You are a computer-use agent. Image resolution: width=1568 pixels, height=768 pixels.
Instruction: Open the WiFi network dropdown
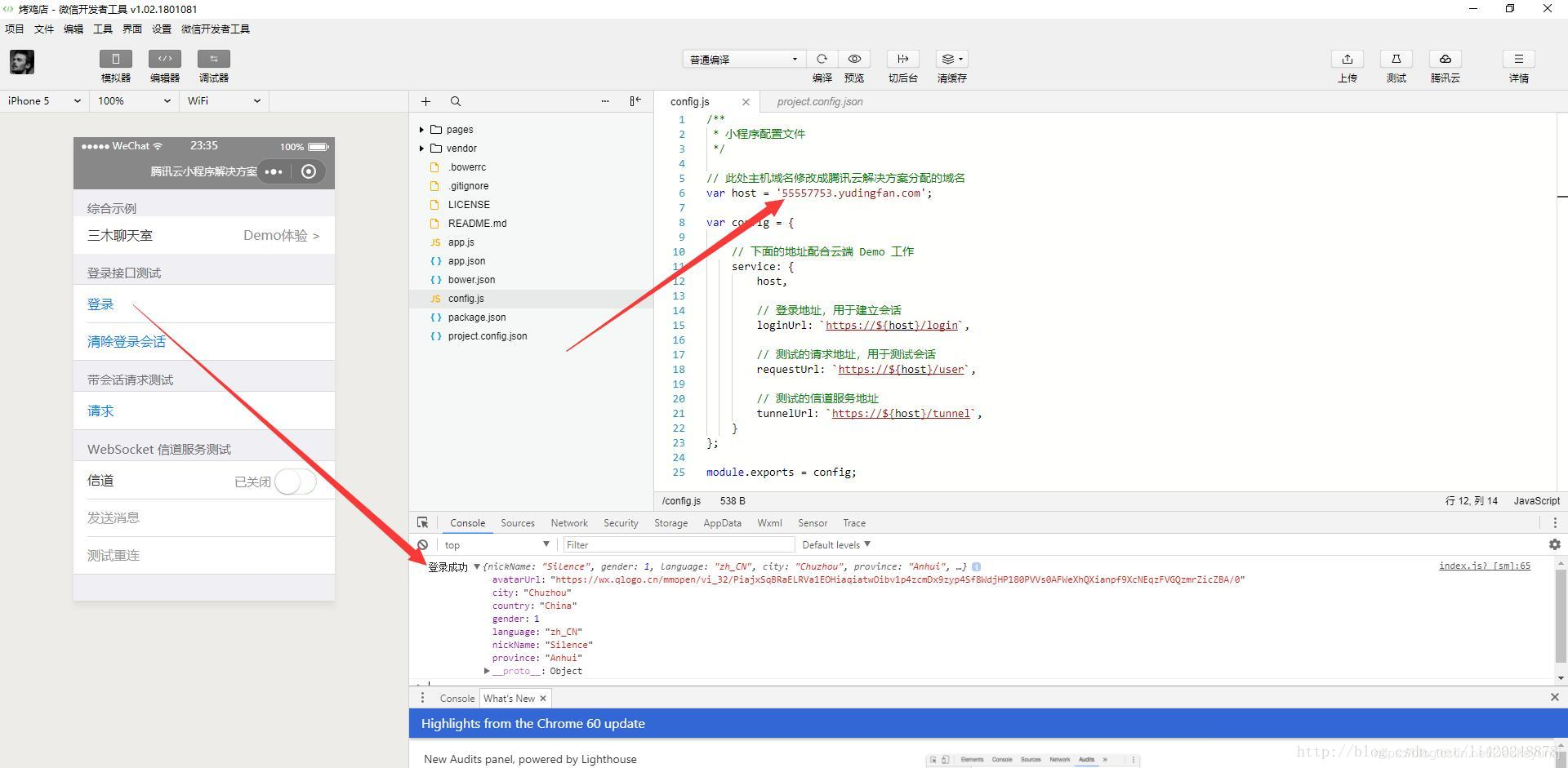224,101
